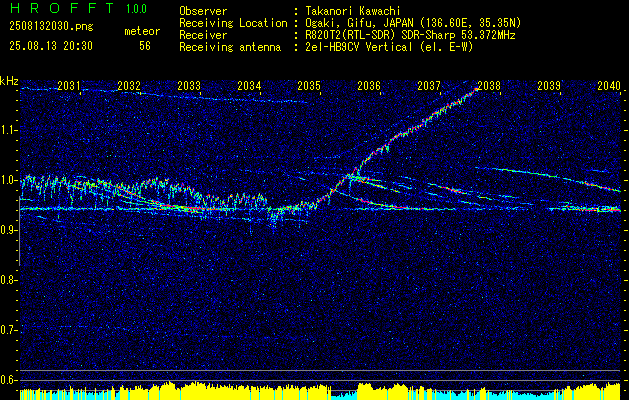Click the 1.0 kHz axis label
The height and width of the screenshot is (400, 629).
[x=7, y=180]
